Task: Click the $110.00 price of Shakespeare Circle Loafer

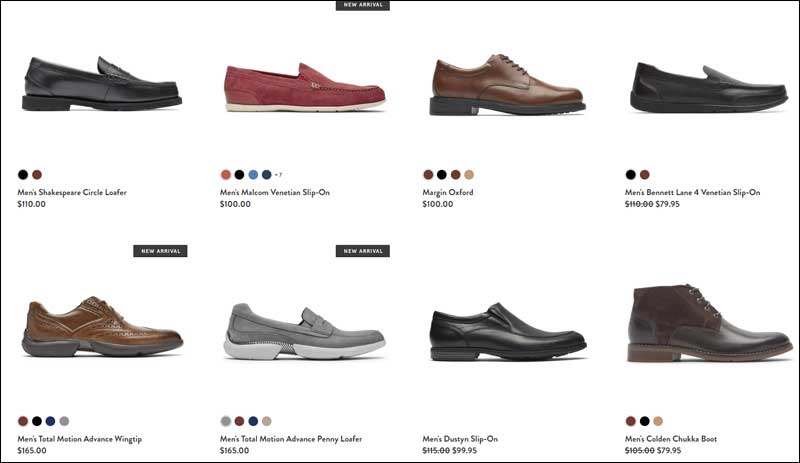Action: (31, 204)
